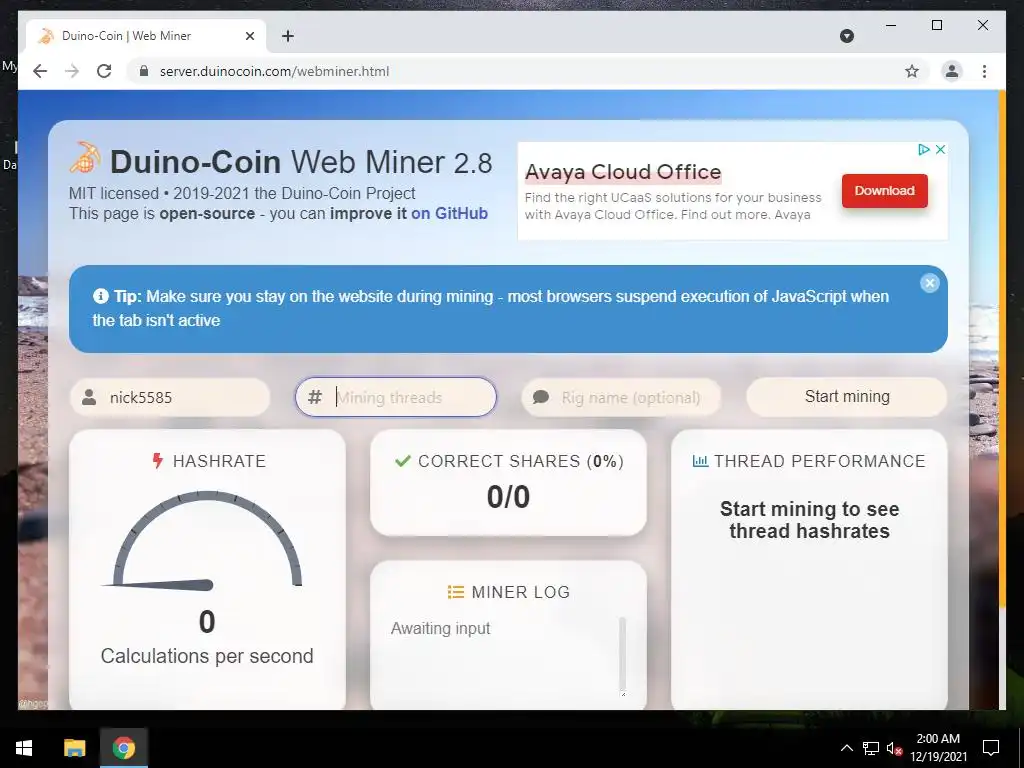Focus the Mining threads input
Screen dimensions: 1024x768
(396, 397)
